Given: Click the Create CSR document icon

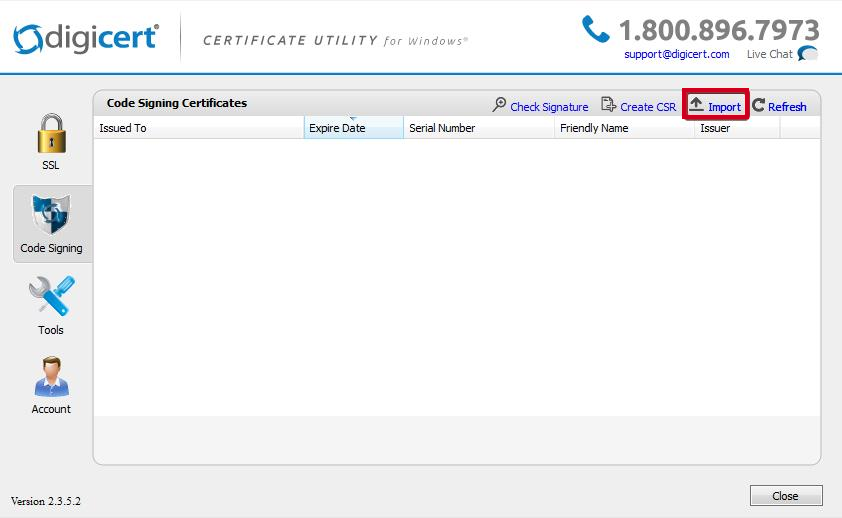Looking at the screenshot, I should (608, 105).
